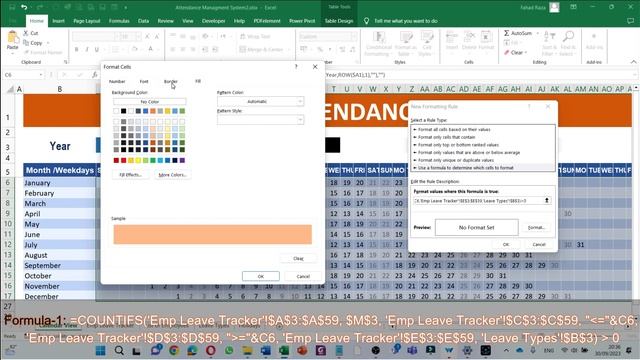Click the Italic I icon
640x360 pixels.
[87, 49]
